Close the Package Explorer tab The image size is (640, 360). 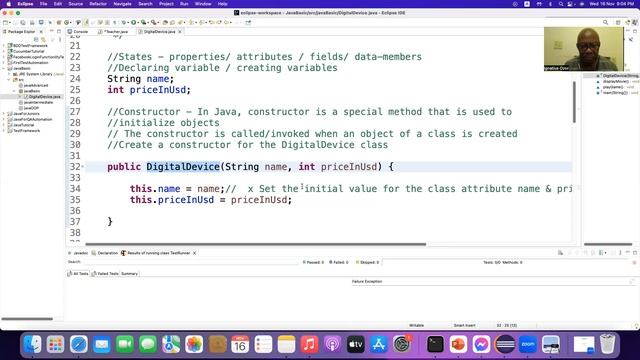(x=41, y=31)
